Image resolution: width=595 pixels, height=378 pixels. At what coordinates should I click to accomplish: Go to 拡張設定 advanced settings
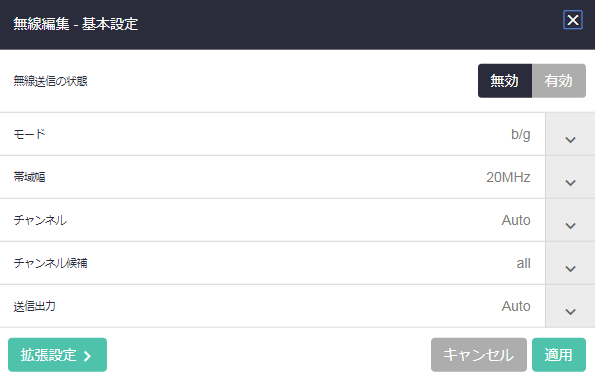(x=57, y=355)
